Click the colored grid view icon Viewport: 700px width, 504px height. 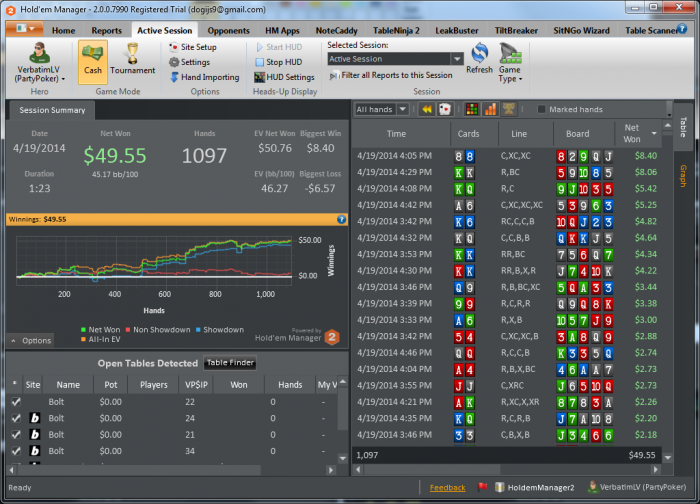(471, 109)
